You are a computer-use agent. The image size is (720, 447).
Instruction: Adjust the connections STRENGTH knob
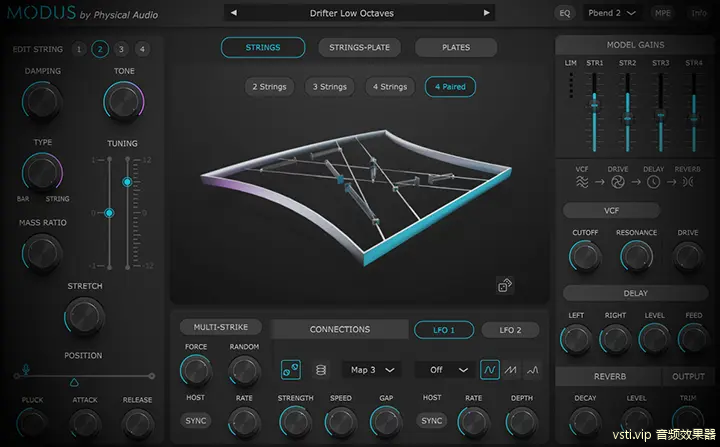(x=295, y=422)
